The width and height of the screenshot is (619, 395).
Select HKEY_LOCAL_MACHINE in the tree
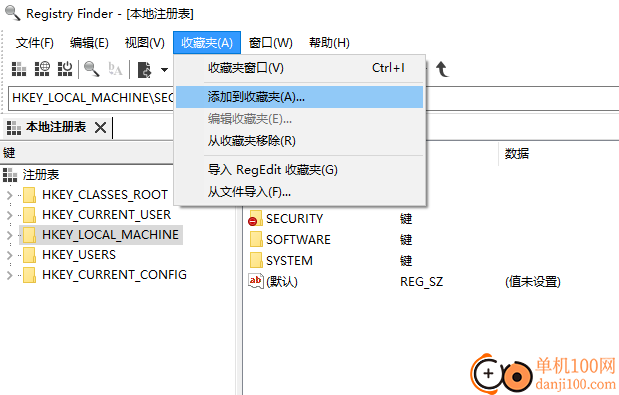tap(111, 235)
